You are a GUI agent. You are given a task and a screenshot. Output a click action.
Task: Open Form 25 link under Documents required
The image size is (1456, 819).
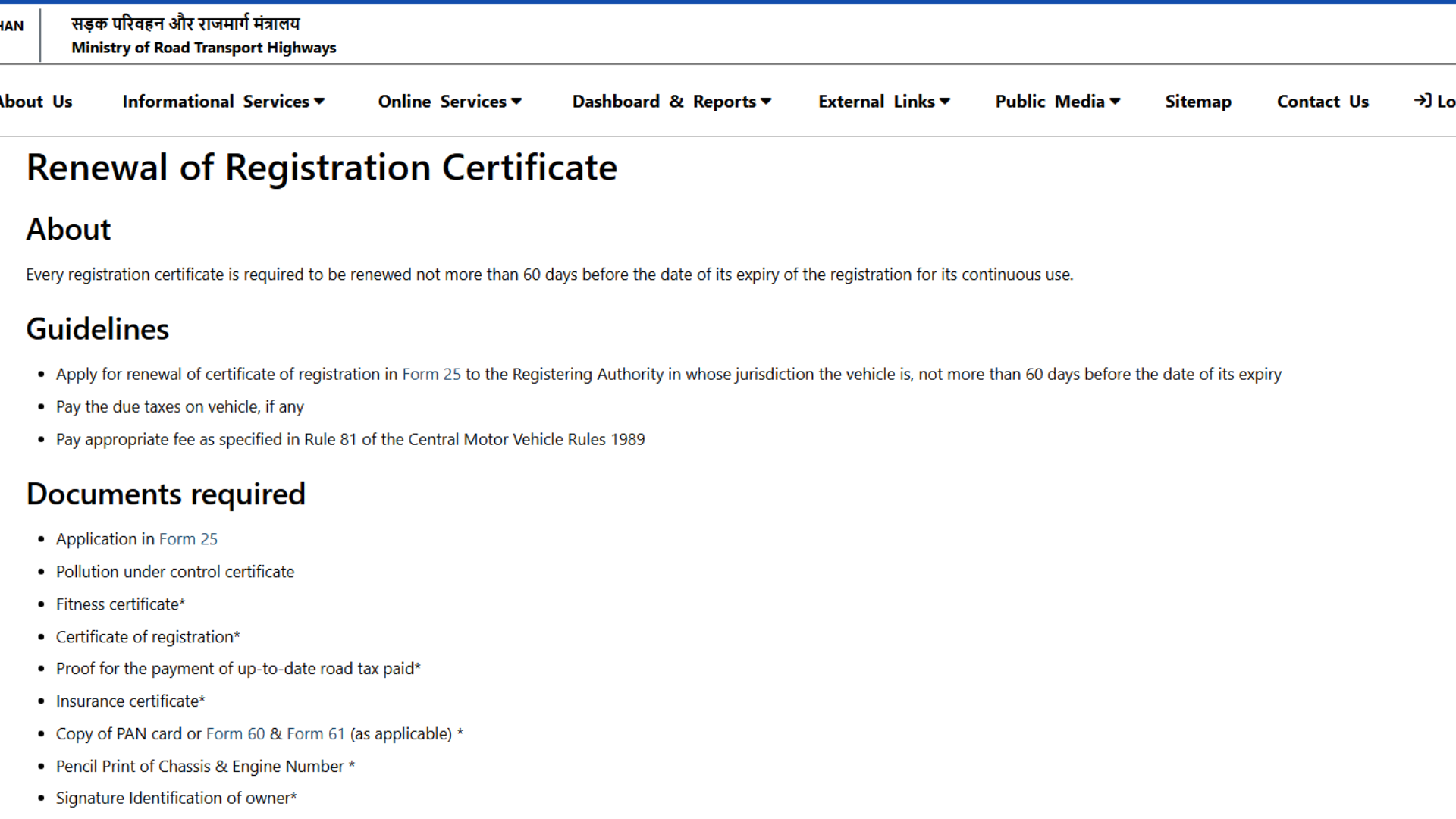188,539
